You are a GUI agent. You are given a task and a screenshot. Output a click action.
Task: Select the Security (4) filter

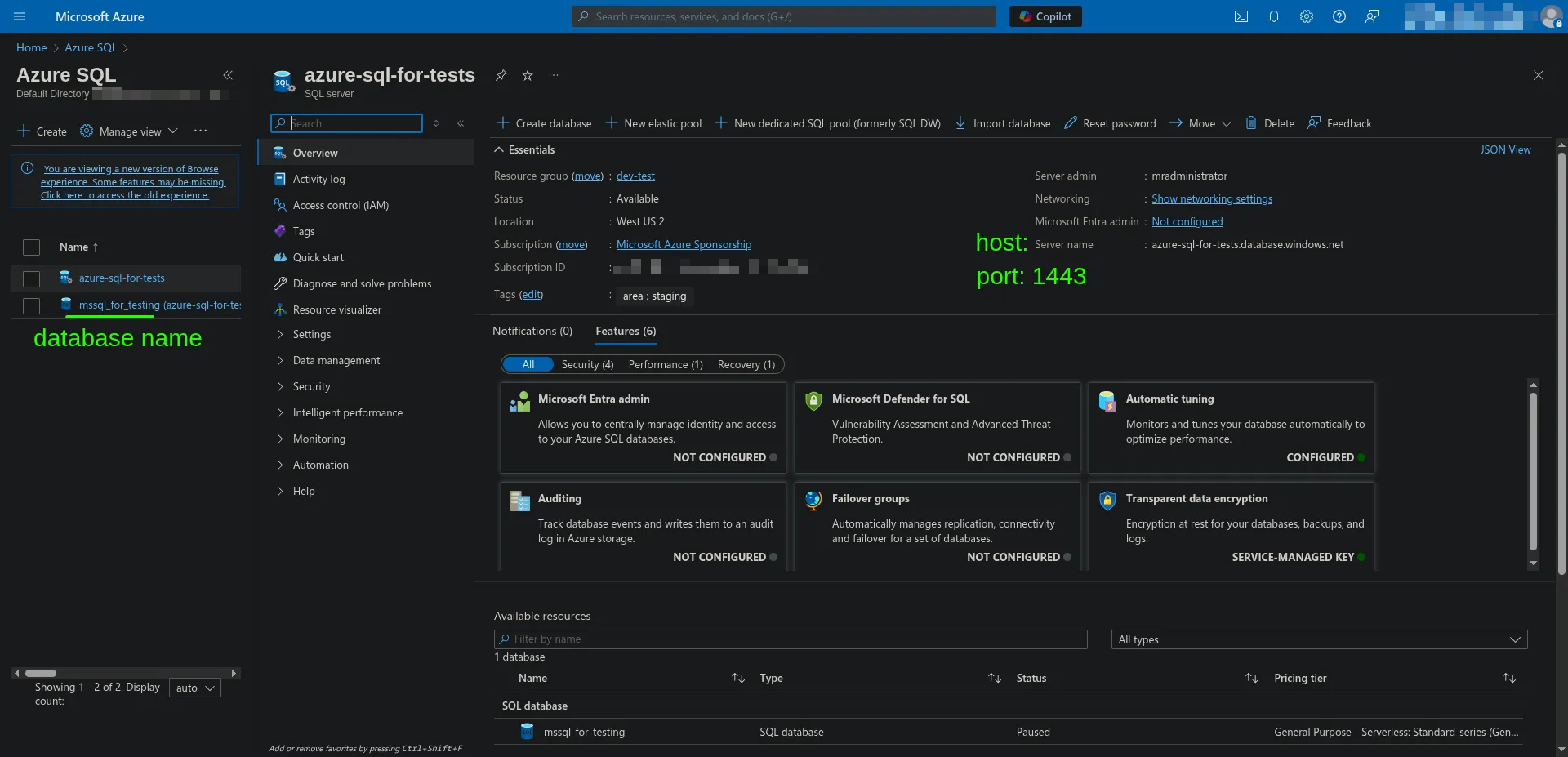[x=587, y=364]
